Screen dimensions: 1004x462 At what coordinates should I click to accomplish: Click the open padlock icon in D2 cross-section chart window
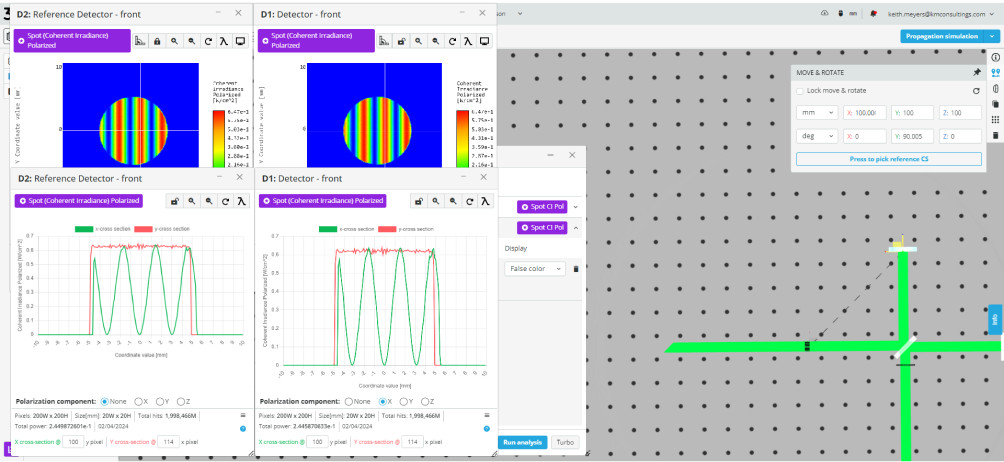(x=174, y=201)
